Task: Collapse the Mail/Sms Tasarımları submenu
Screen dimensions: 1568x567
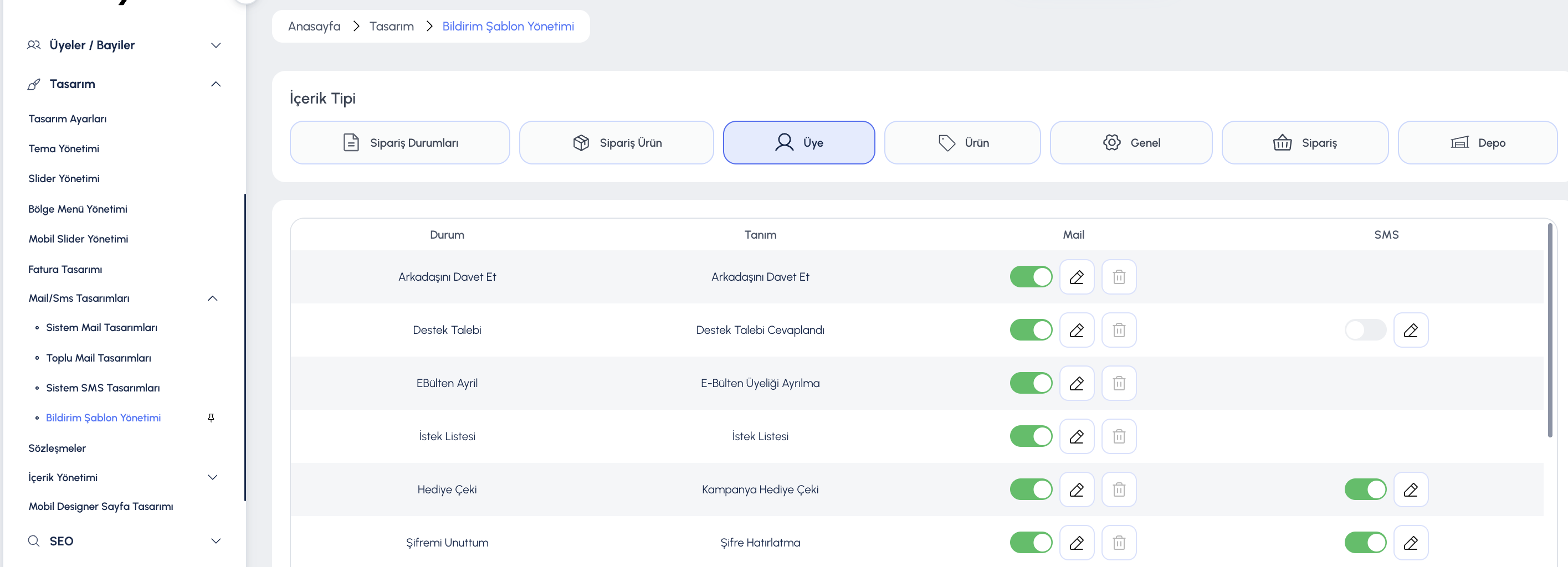Action: pyautogui.click(x=212, y=298)
